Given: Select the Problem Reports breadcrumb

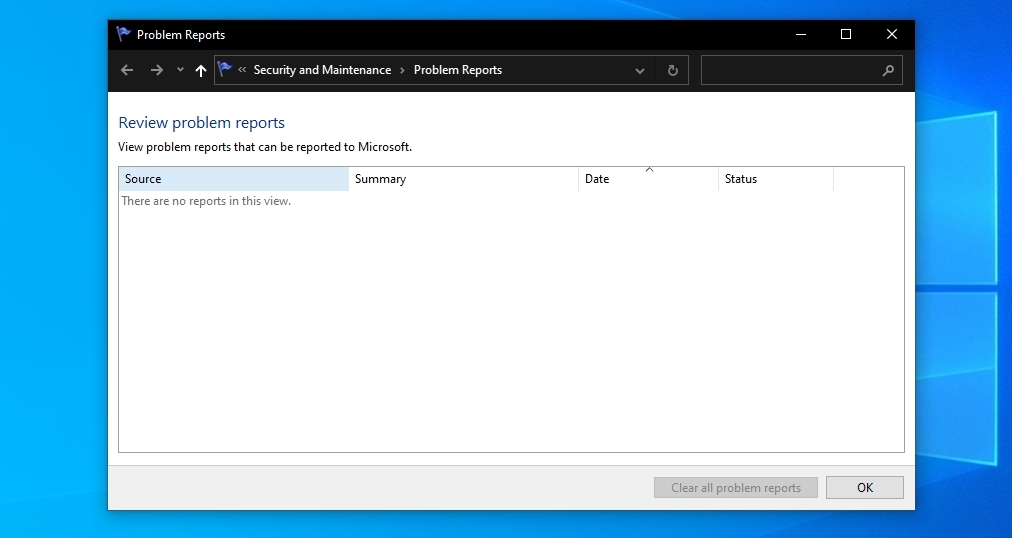Looking at the screenshot, I should pos(458,70).
